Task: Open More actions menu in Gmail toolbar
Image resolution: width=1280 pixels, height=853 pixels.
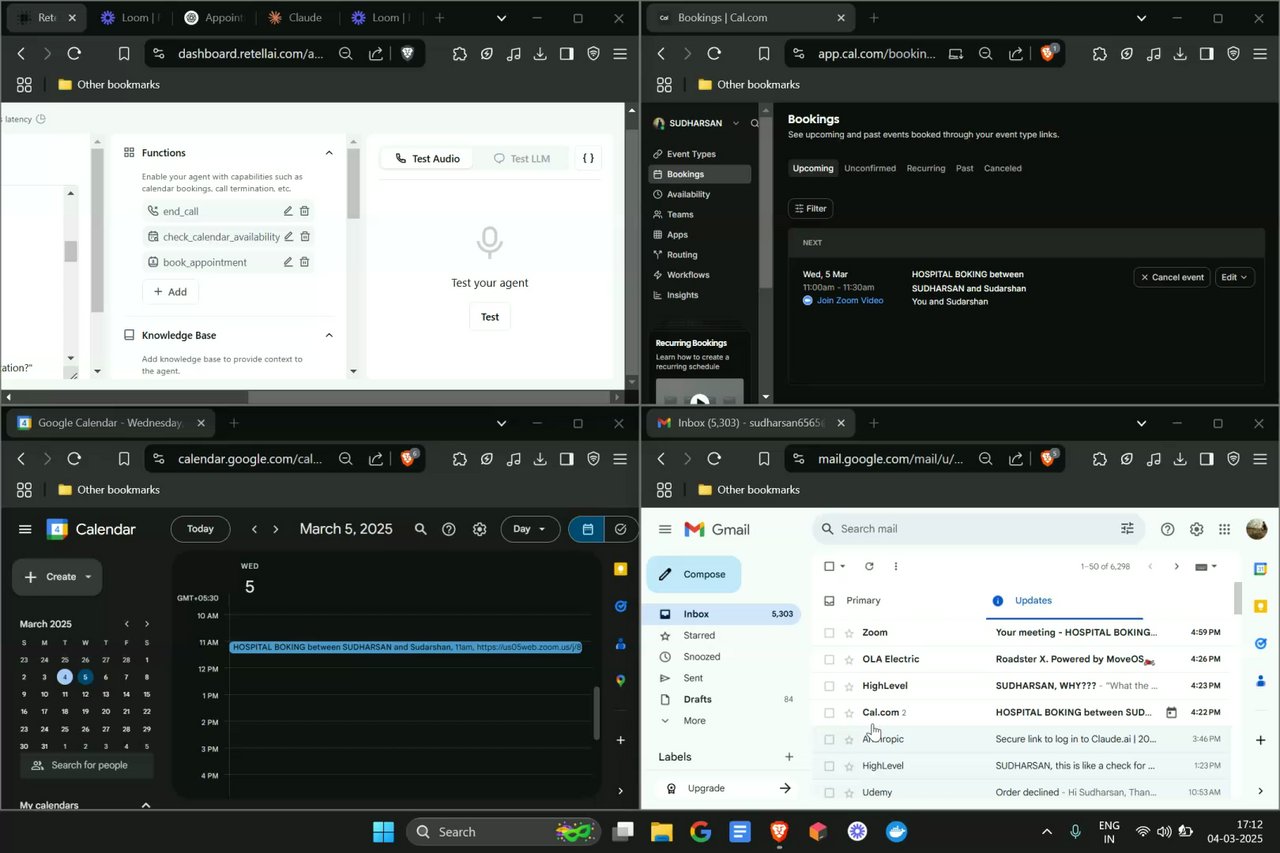Action: point(895,566)
